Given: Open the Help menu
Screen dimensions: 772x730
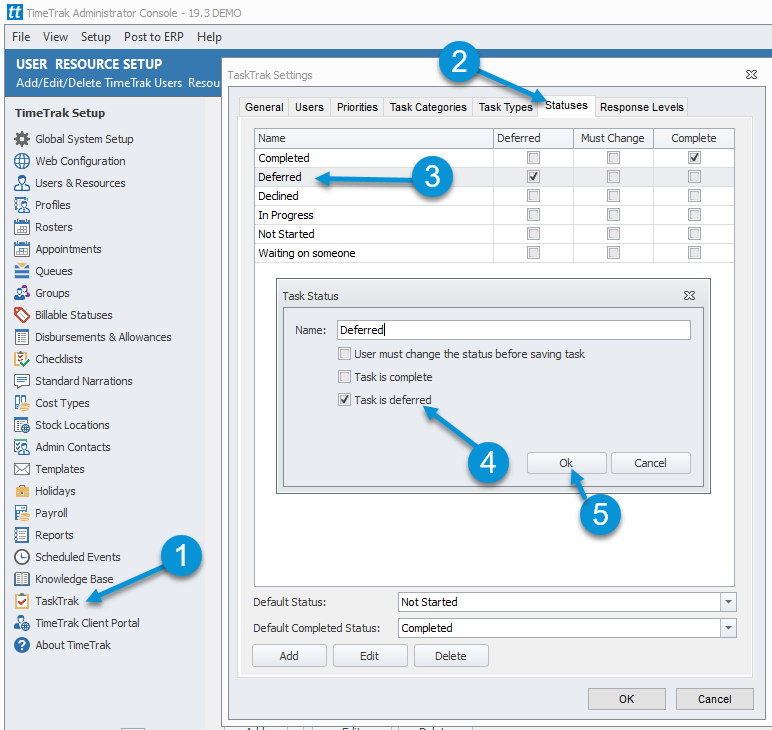Looking at the screenshot, I should [209, 37].
